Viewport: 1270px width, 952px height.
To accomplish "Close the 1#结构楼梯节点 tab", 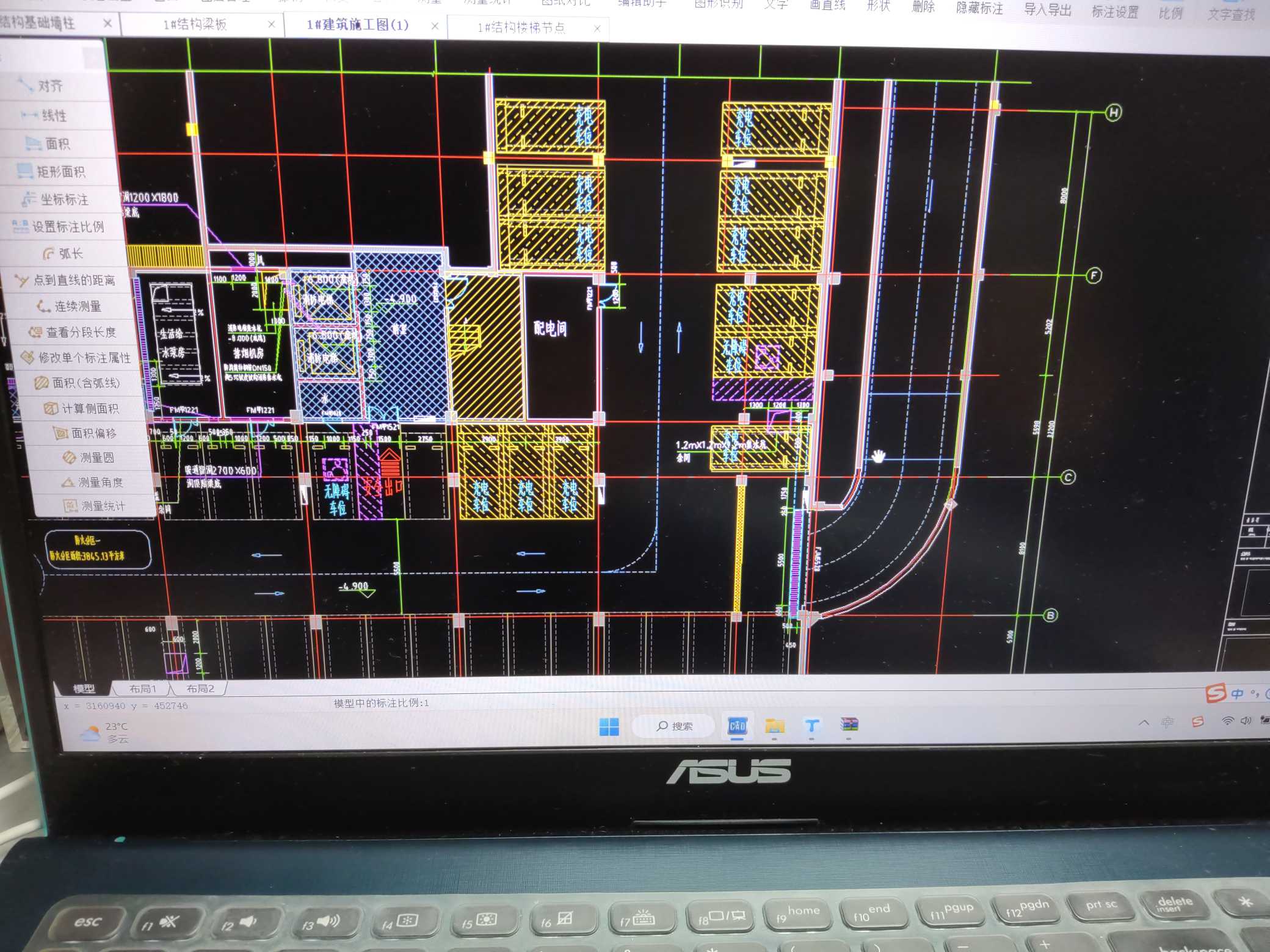I will click(x=597, y=29).
